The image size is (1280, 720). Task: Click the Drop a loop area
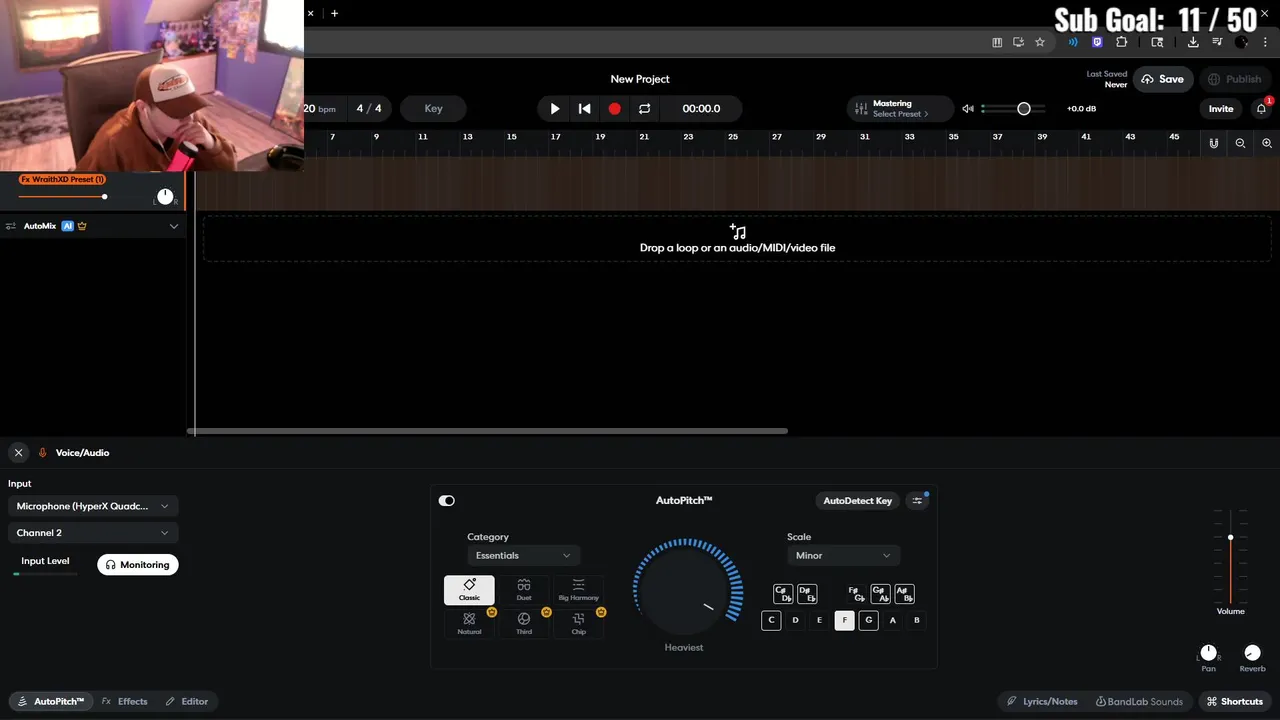pos(737,239)
